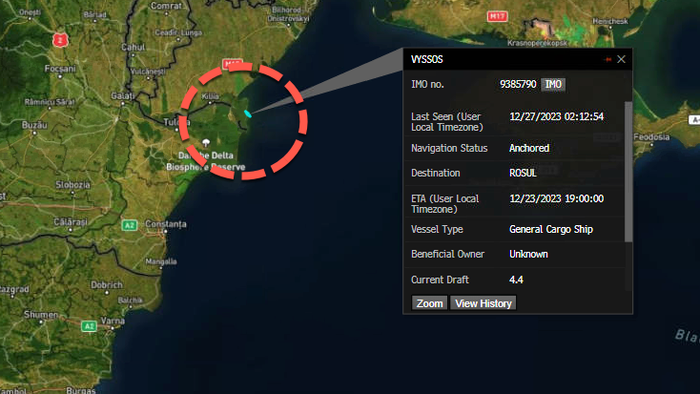This screenshot has height=394, width=700.
Task: Click the Constanța city label
Action: pos(166,224)
